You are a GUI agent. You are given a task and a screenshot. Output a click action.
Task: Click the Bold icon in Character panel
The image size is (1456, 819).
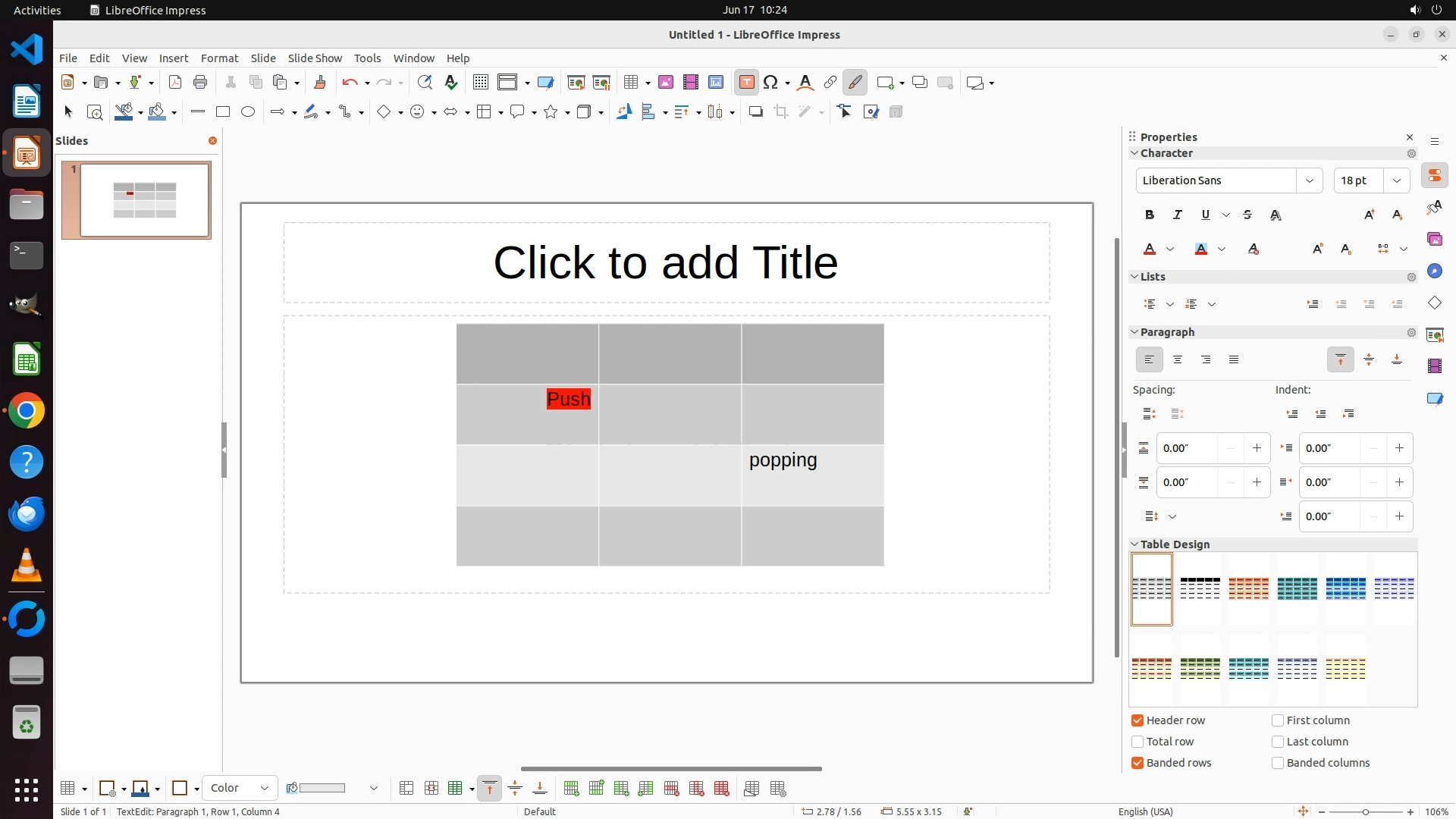tap(1150, 215)
